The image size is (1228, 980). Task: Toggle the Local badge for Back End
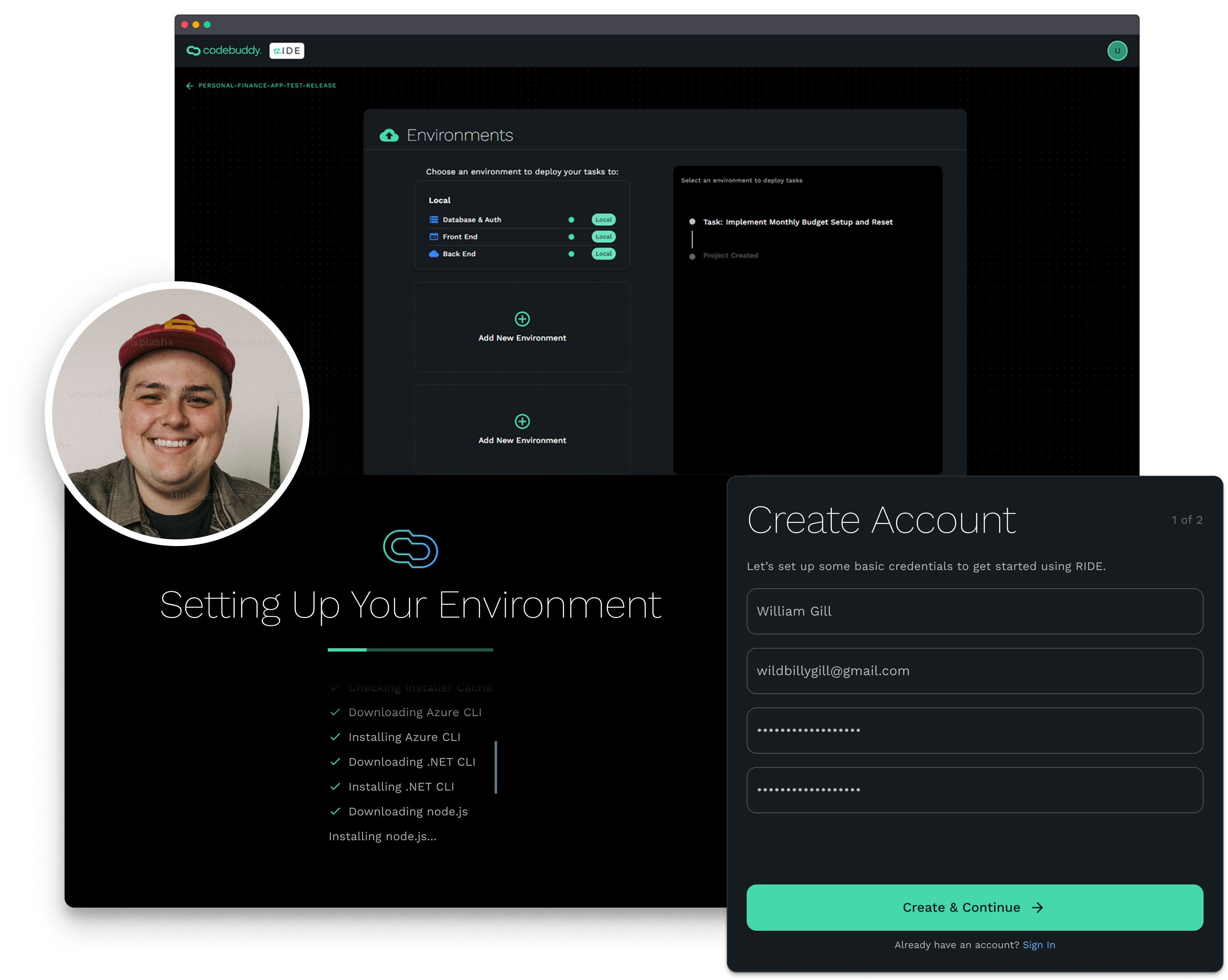click(x=603, y=254)
